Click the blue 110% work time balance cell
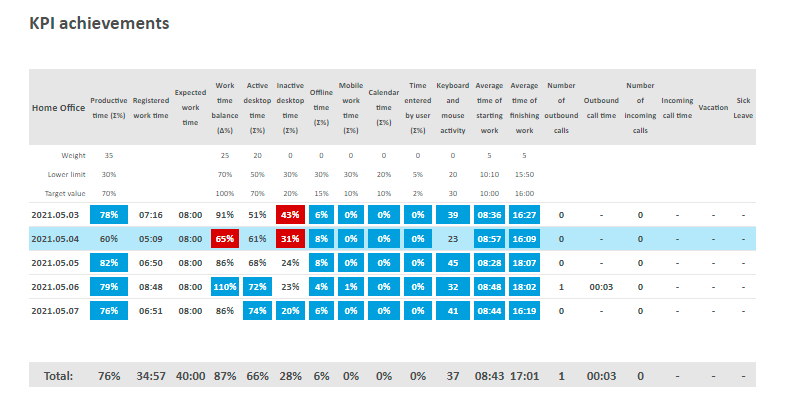This screenshot has width=804, height=411. (x=225, y=287)
